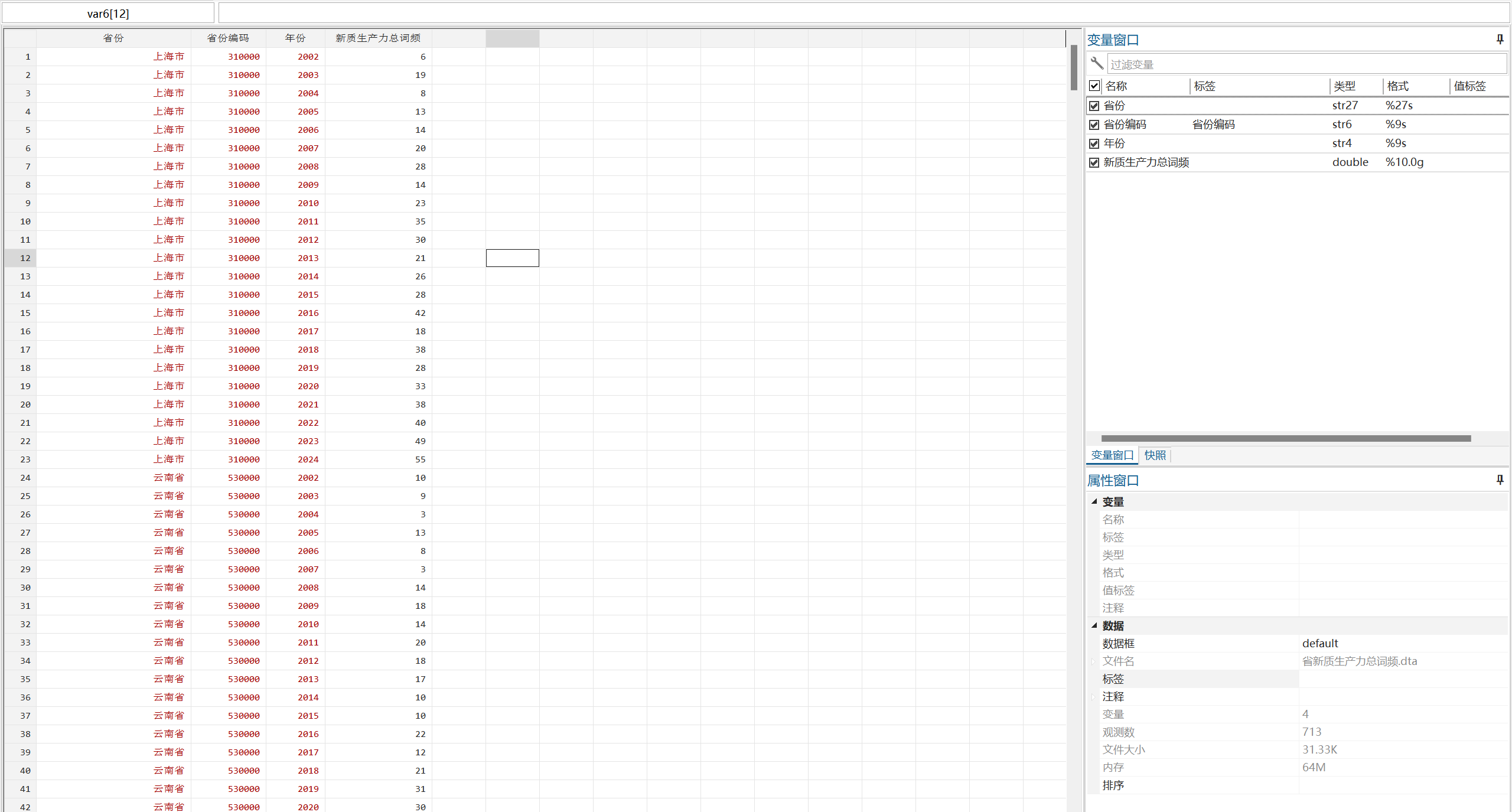This screenshot has width=1512, height=812.
Task: Pin the 属性窗口 panel
Action: [x=1500, y=480]
